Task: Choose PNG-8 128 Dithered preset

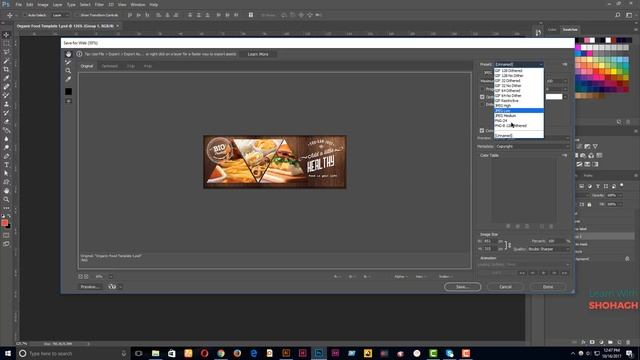Action: (519, 126)
